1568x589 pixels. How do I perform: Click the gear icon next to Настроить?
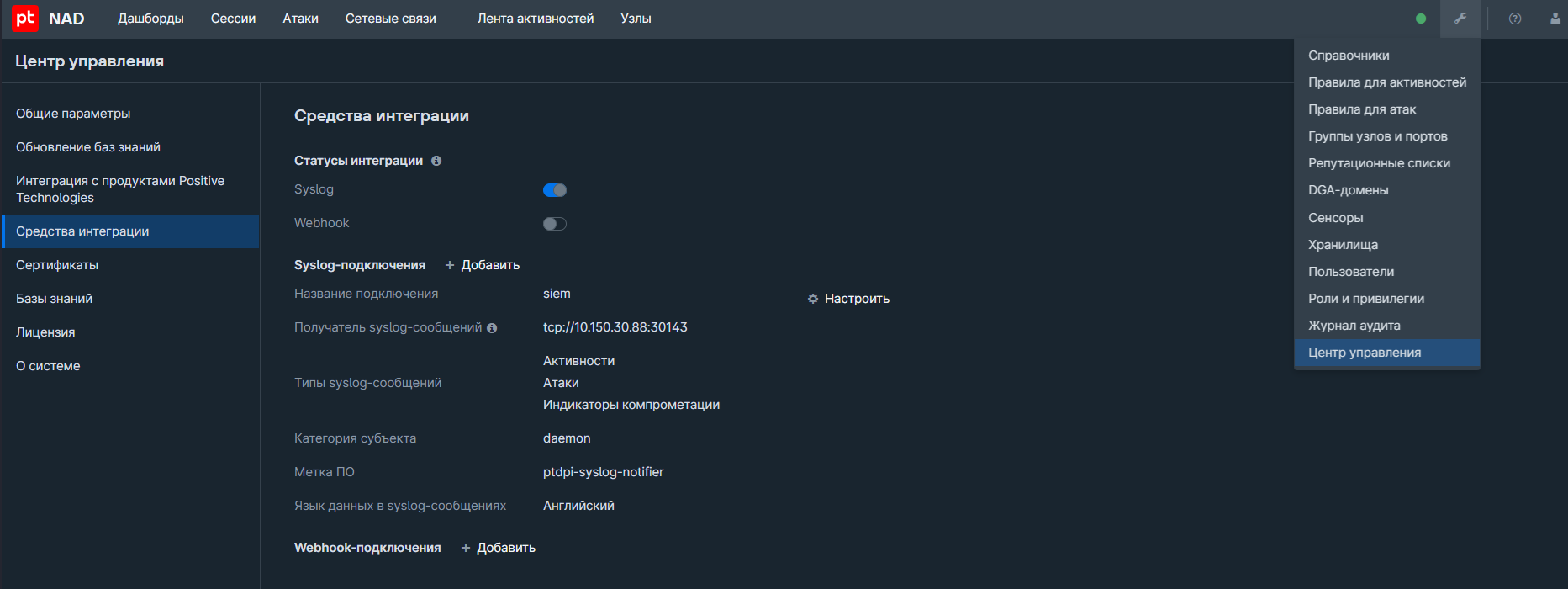click(813, 299)
